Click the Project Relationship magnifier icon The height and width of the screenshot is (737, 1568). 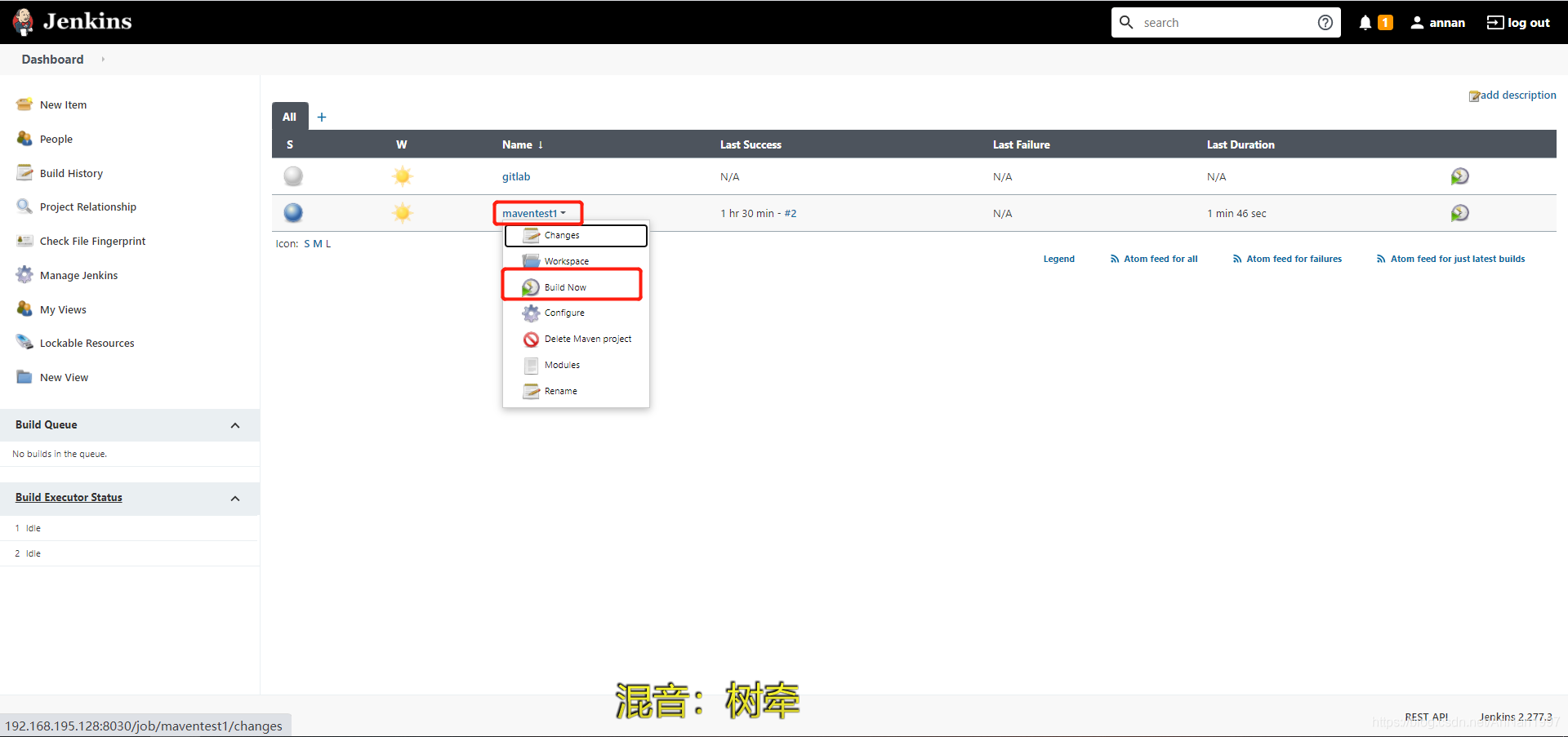pos(24,206)
